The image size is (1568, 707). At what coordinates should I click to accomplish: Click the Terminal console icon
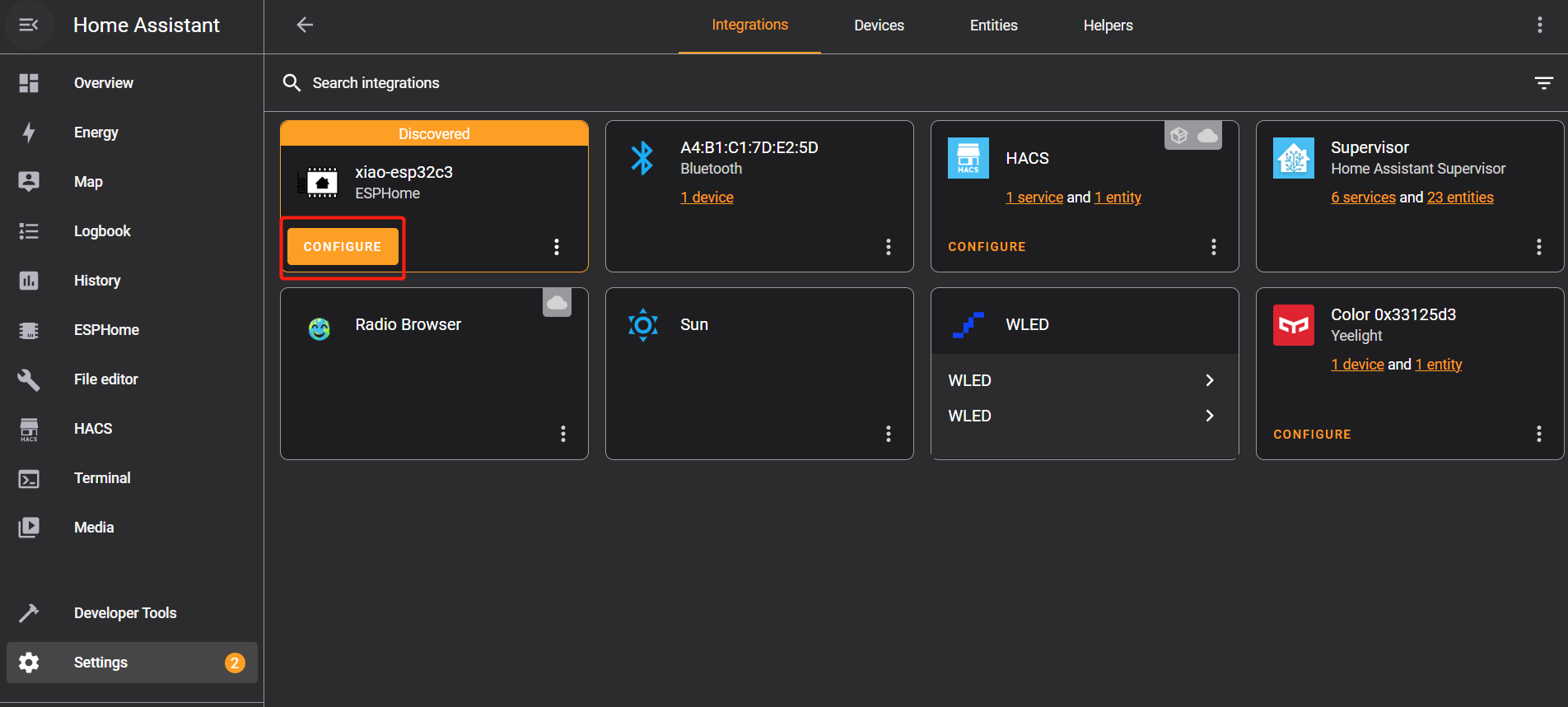[x=29, y=479]
